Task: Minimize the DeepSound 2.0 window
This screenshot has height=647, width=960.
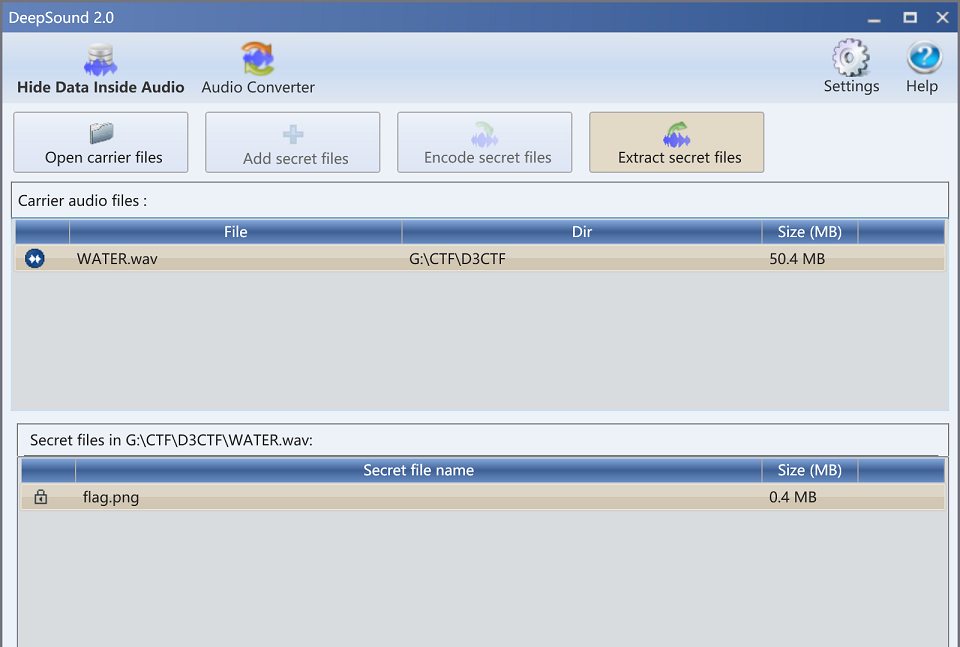Action: (876, 17)
